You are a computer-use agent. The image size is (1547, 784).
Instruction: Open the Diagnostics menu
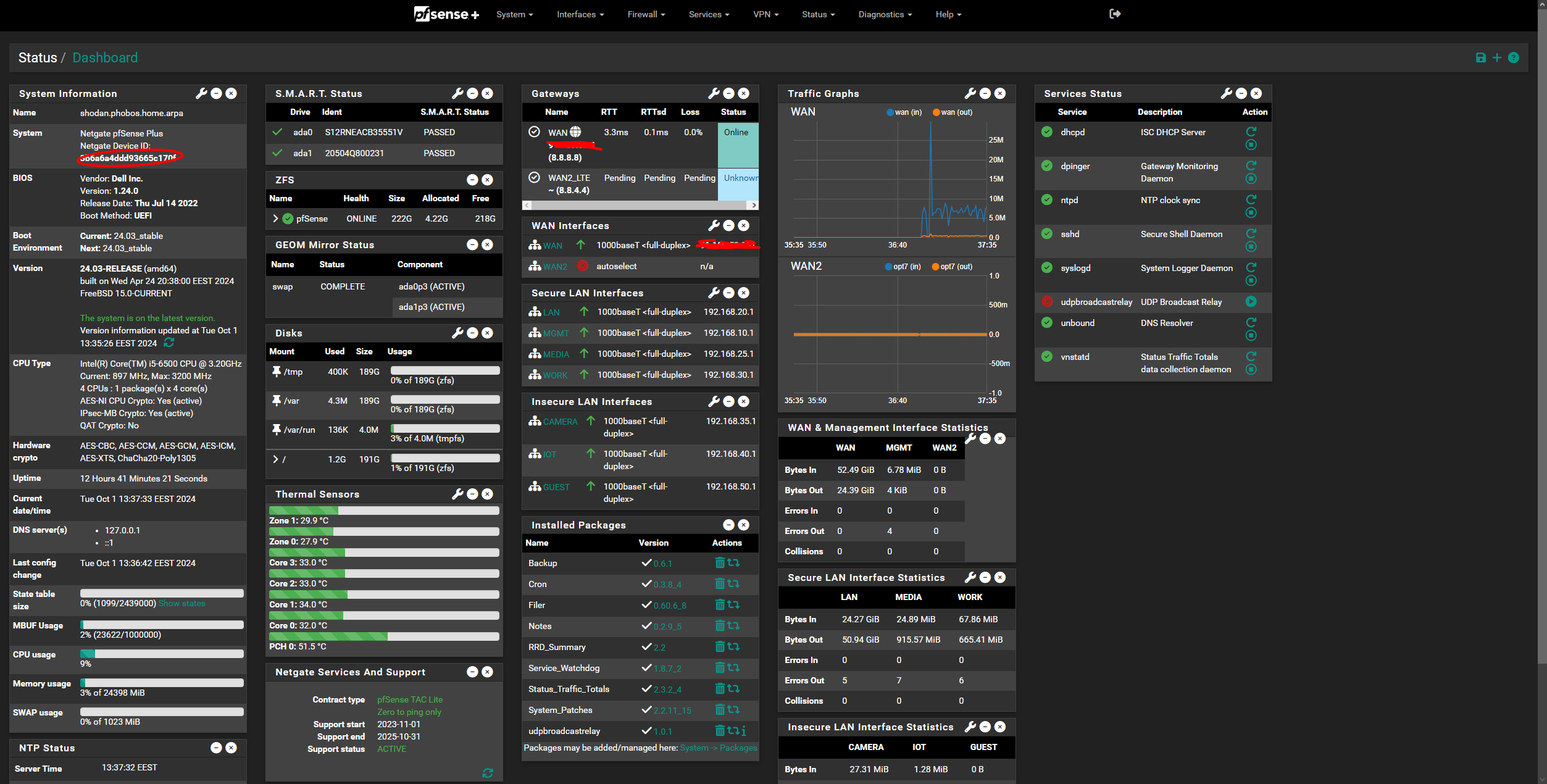click(x=884, y=14)
